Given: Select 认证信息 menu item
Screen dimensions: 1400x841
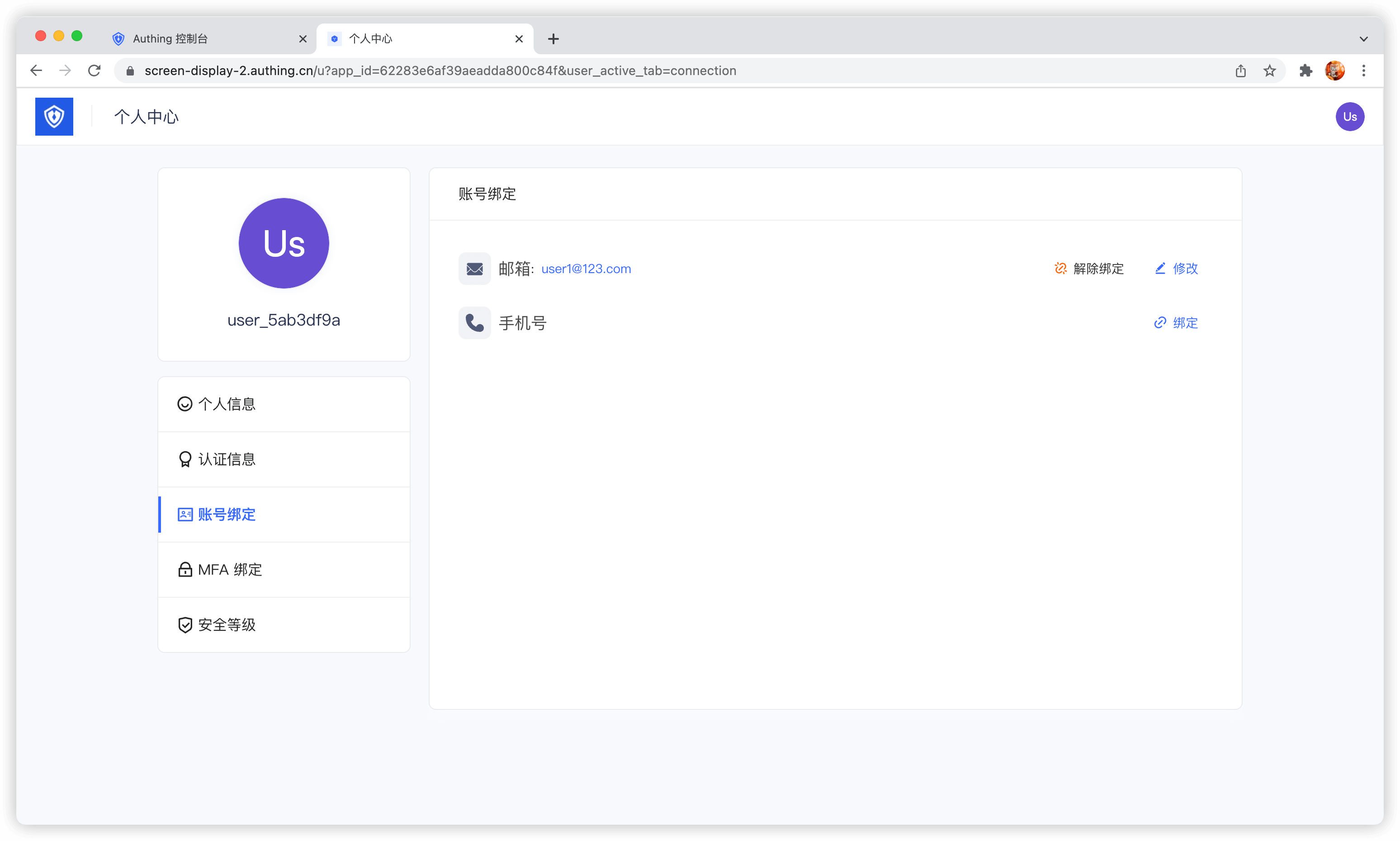Looking at the screenshot, I should point(227,459).
